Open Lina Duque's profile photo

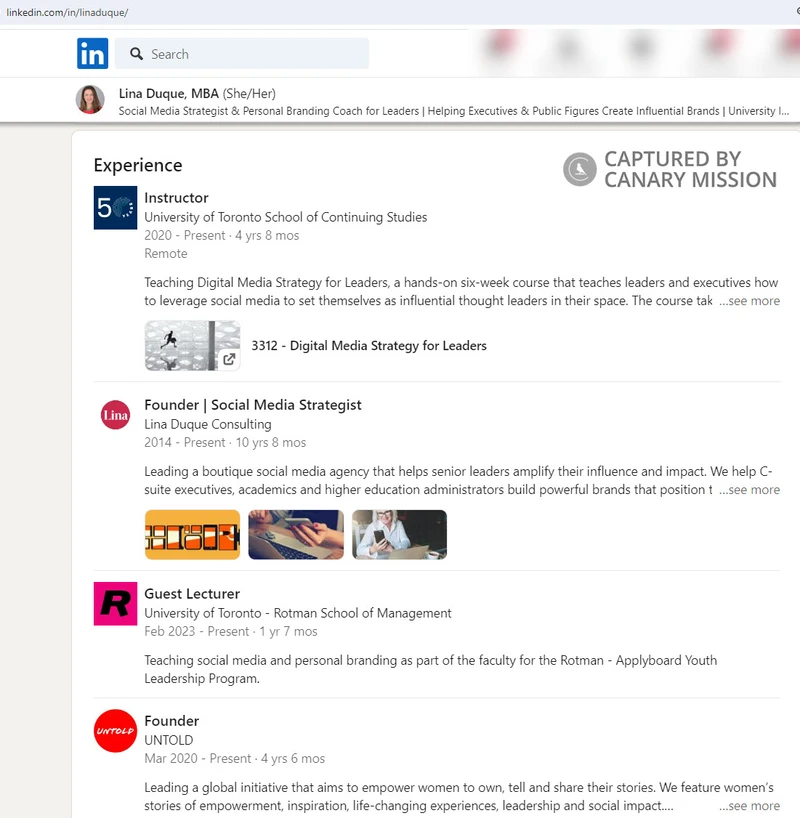click(90, 100)
